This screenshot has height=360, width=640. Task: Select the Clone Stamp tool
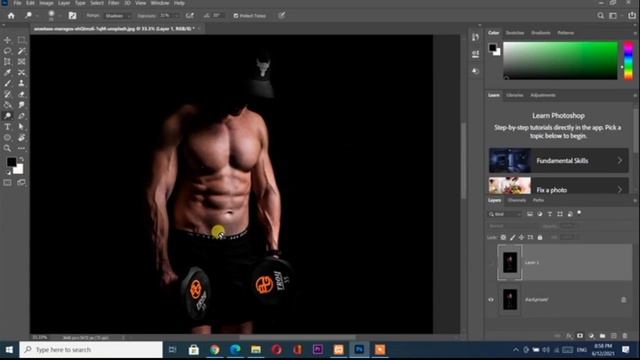click(21, 83)
